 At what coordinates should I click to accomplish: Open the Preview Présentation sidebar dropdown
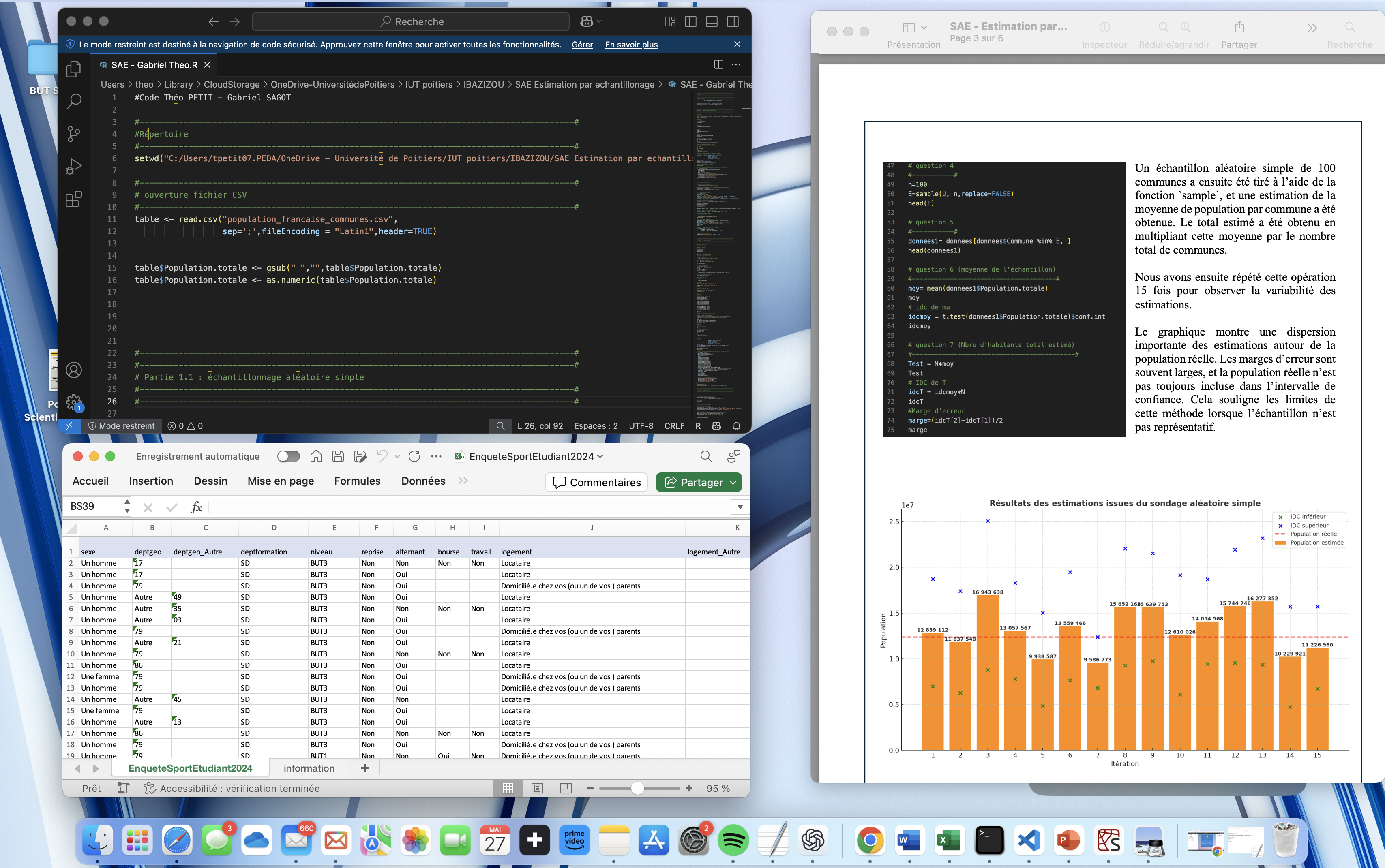[x=923, y=28]
